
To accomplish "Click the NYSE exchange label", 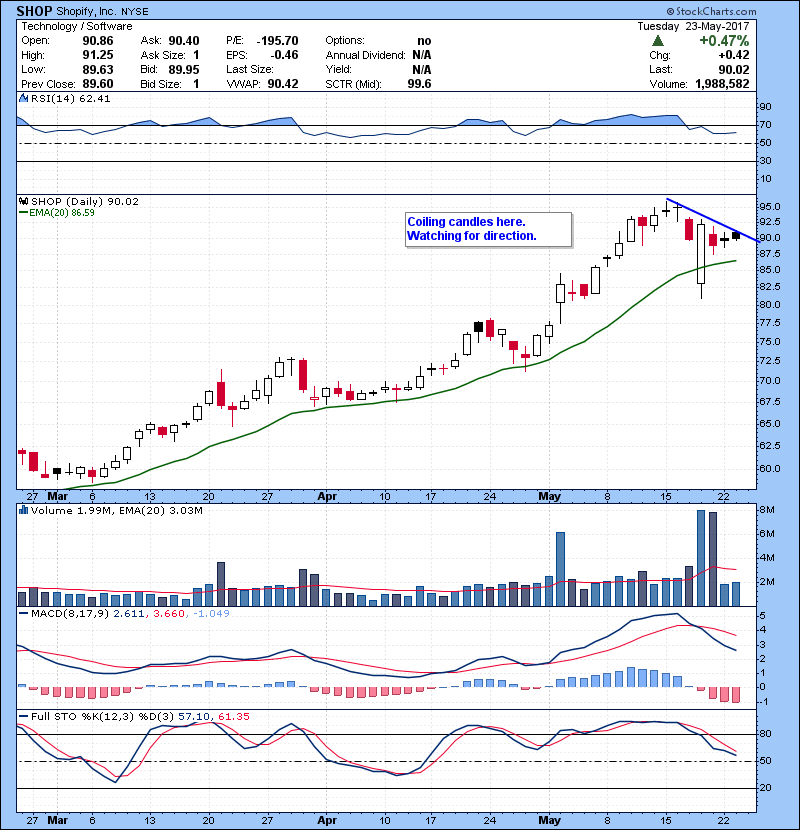I will (135, 12).
